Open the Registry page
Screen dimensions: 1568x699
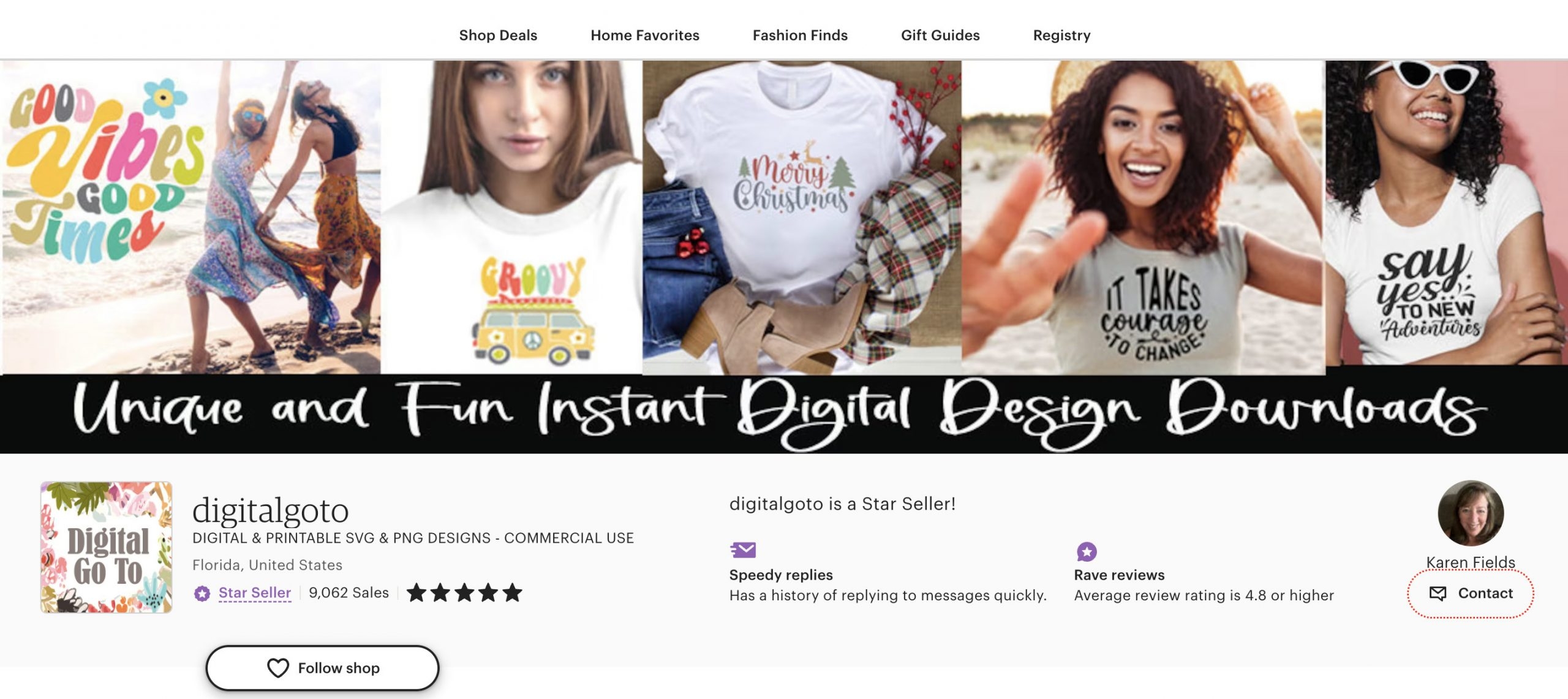point(1061,35)
